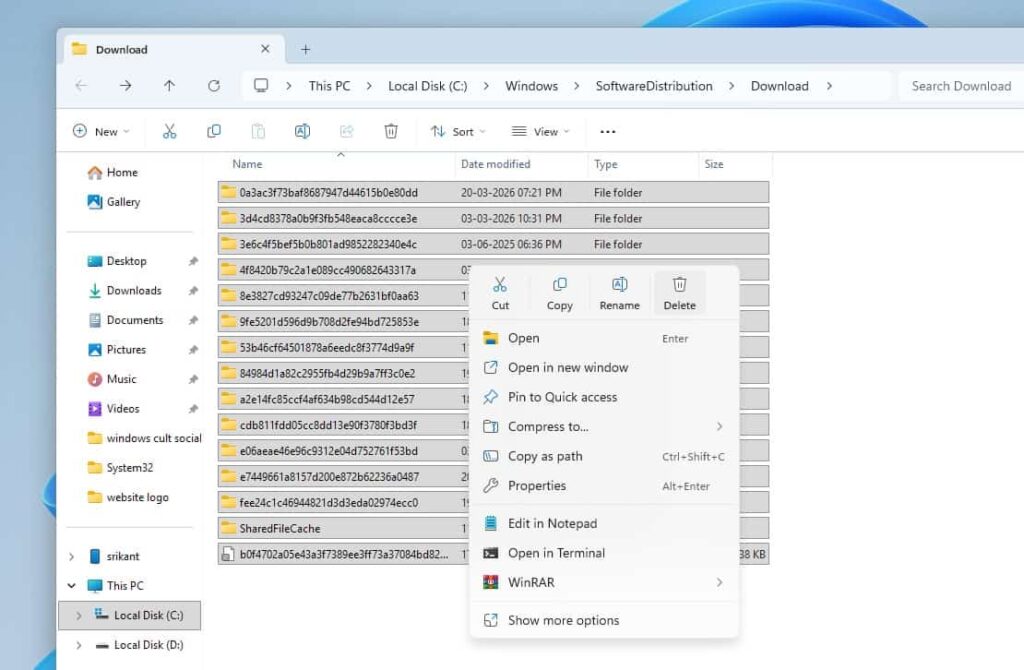Open the View dropdown menu

540,131
